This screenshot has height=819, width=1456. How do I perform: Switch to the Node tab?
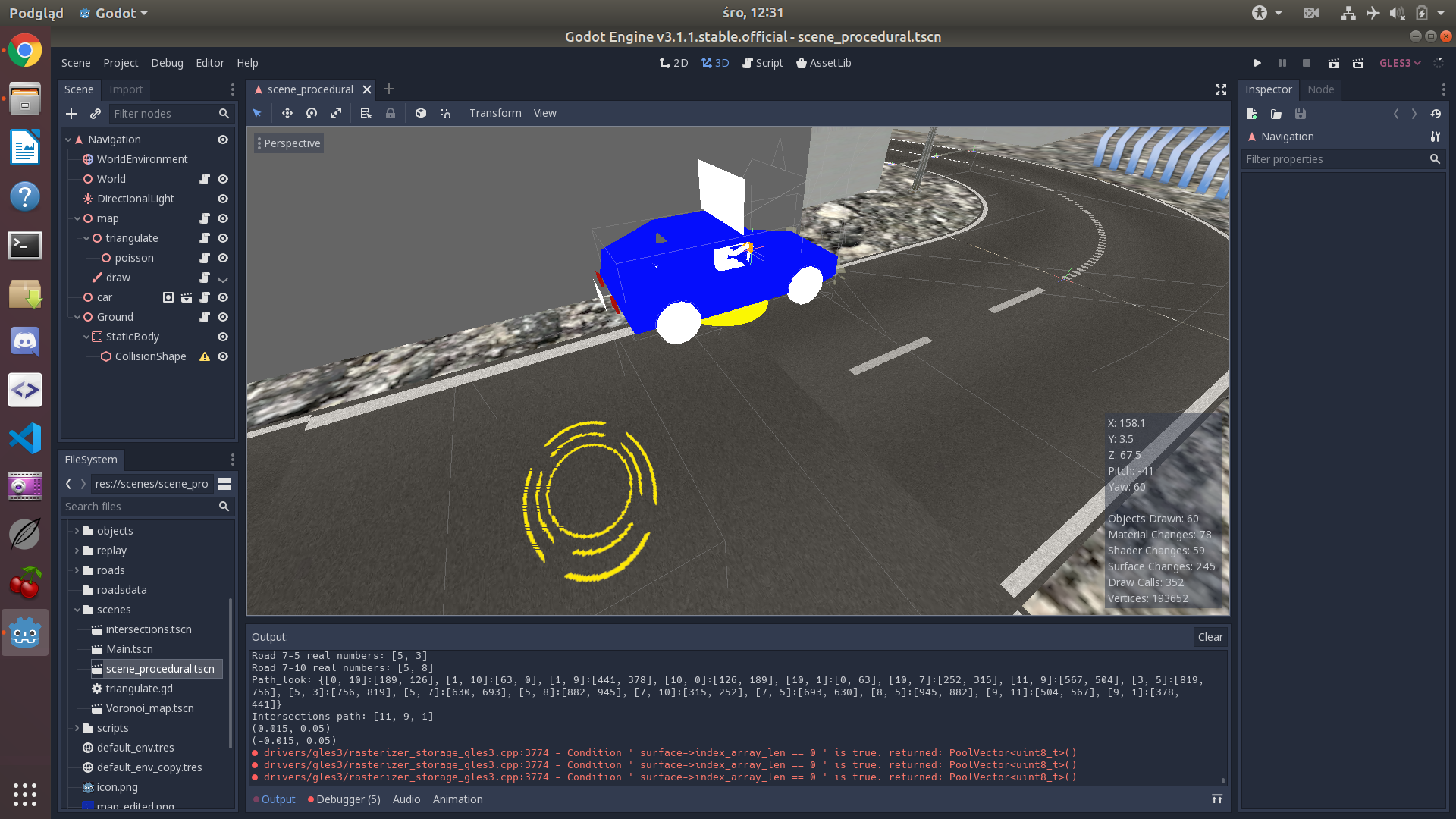(1321, 89)
